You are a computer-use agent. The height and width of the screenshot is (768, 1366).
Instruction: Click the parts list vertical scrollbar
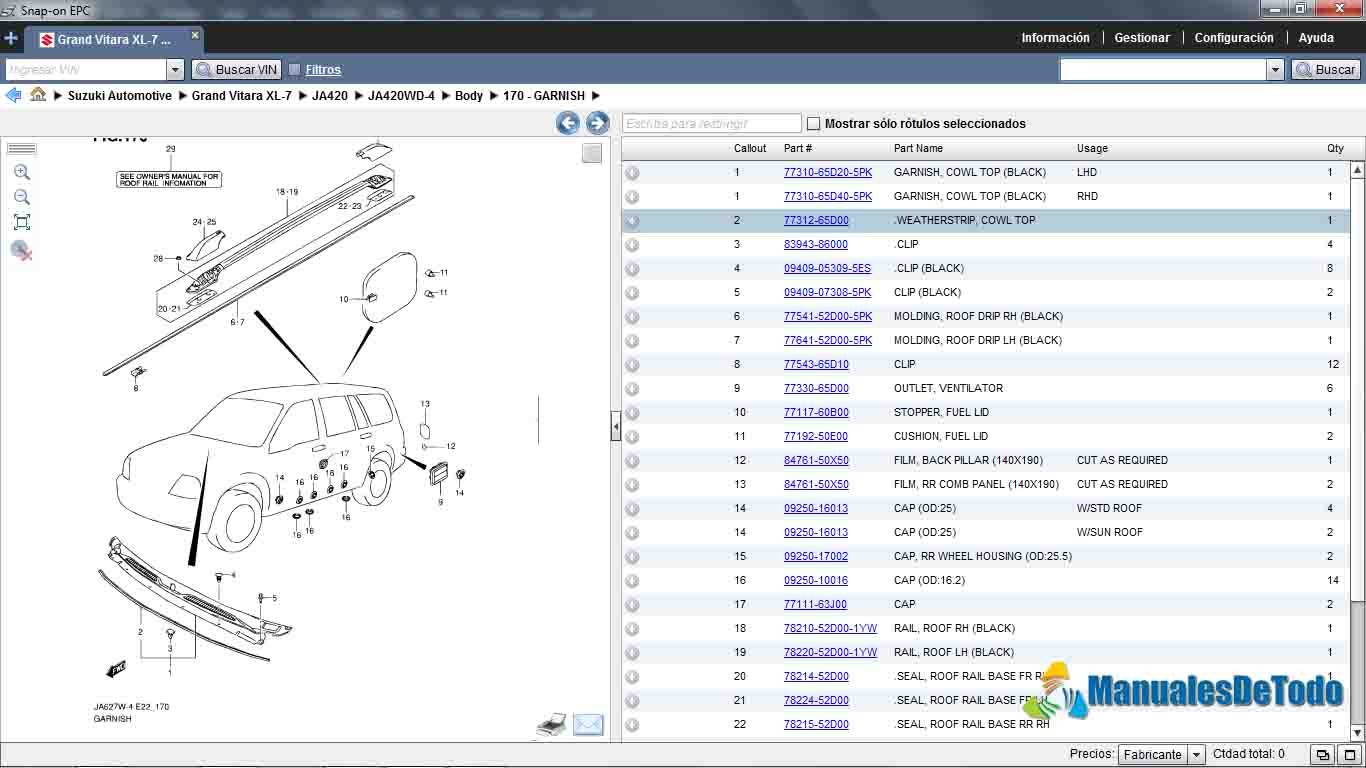coord(1357,400)
